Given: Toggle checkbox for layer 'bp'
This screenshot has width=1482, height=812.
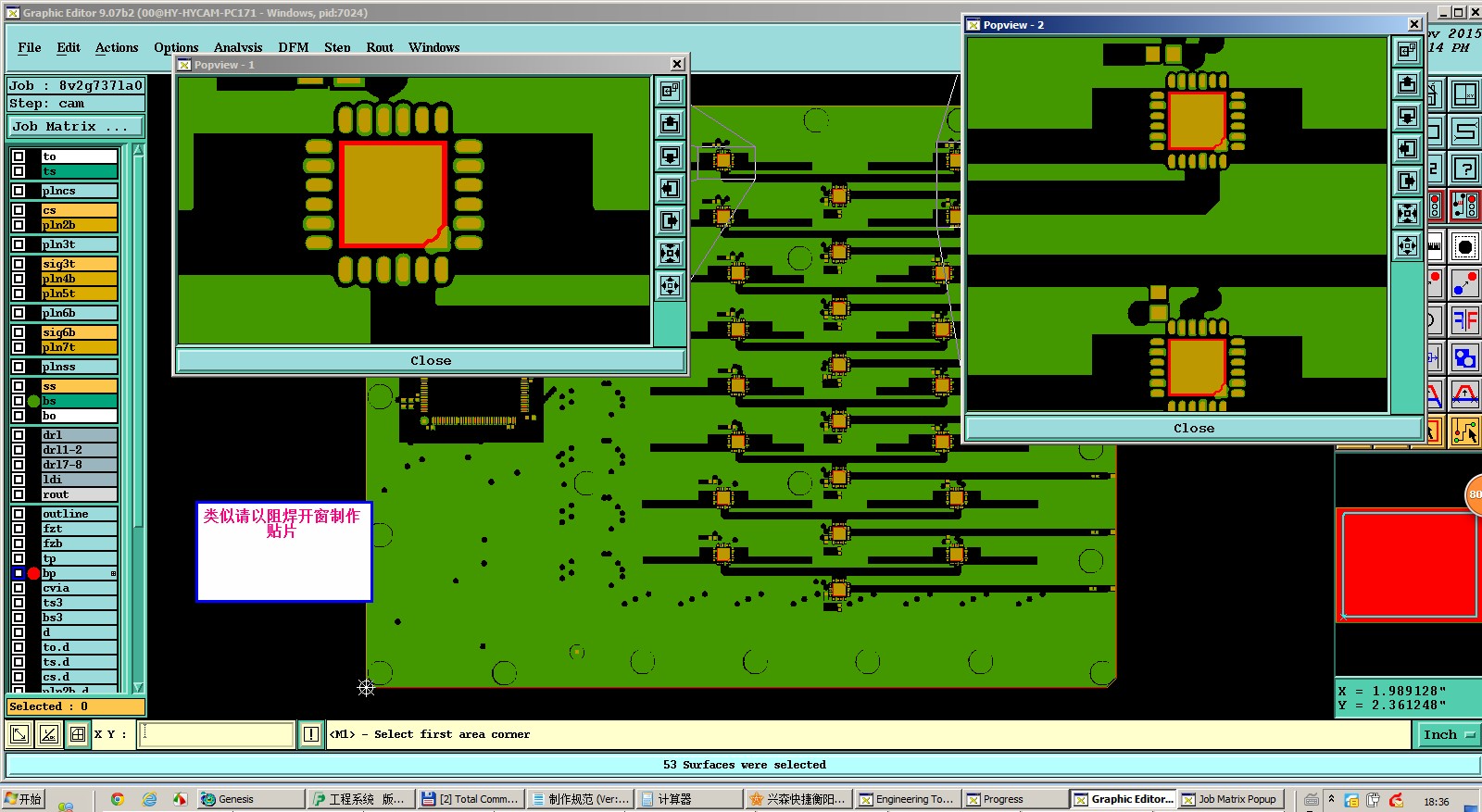Looking at the screenshot, I should coord(19,573).
